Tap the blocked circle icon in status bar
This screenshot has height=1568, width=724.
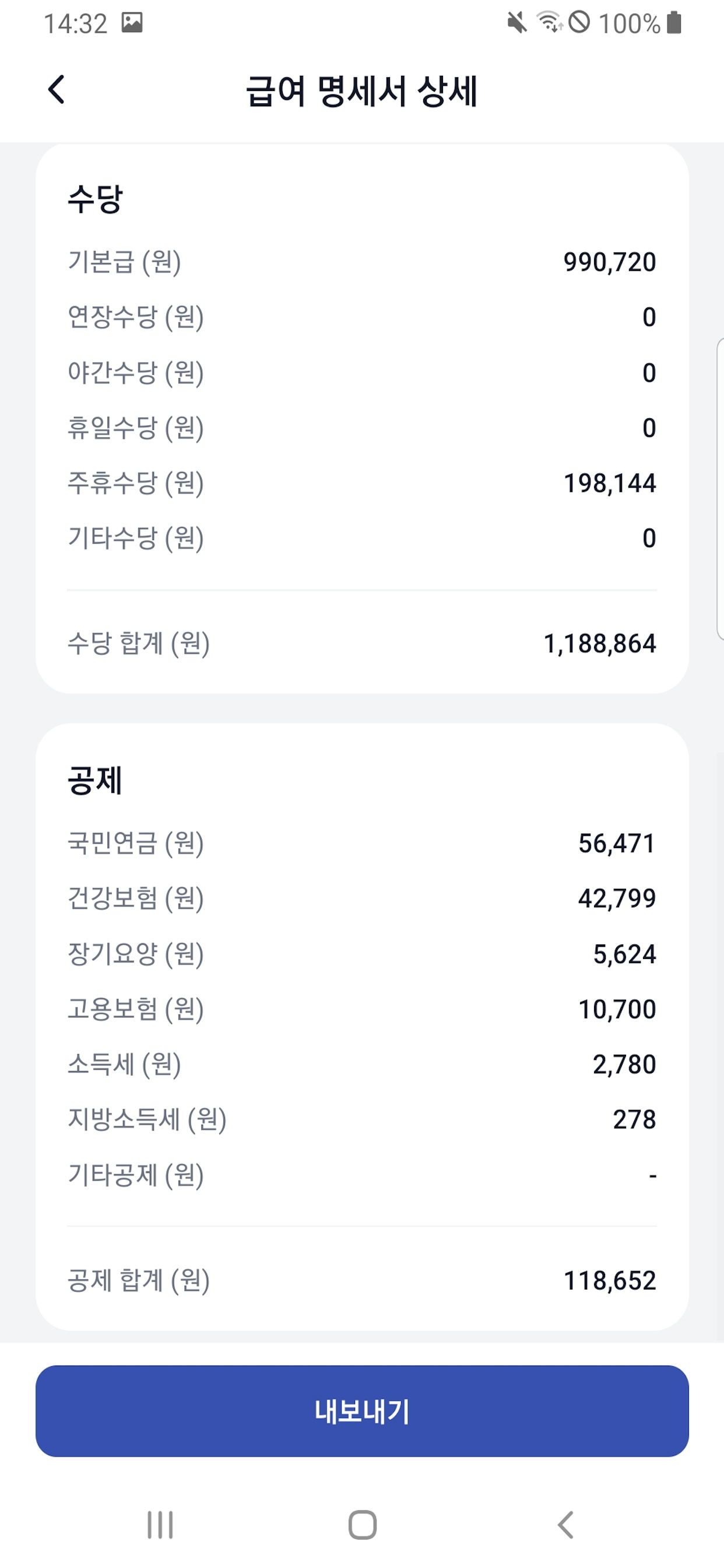click(x=579, y=23)
